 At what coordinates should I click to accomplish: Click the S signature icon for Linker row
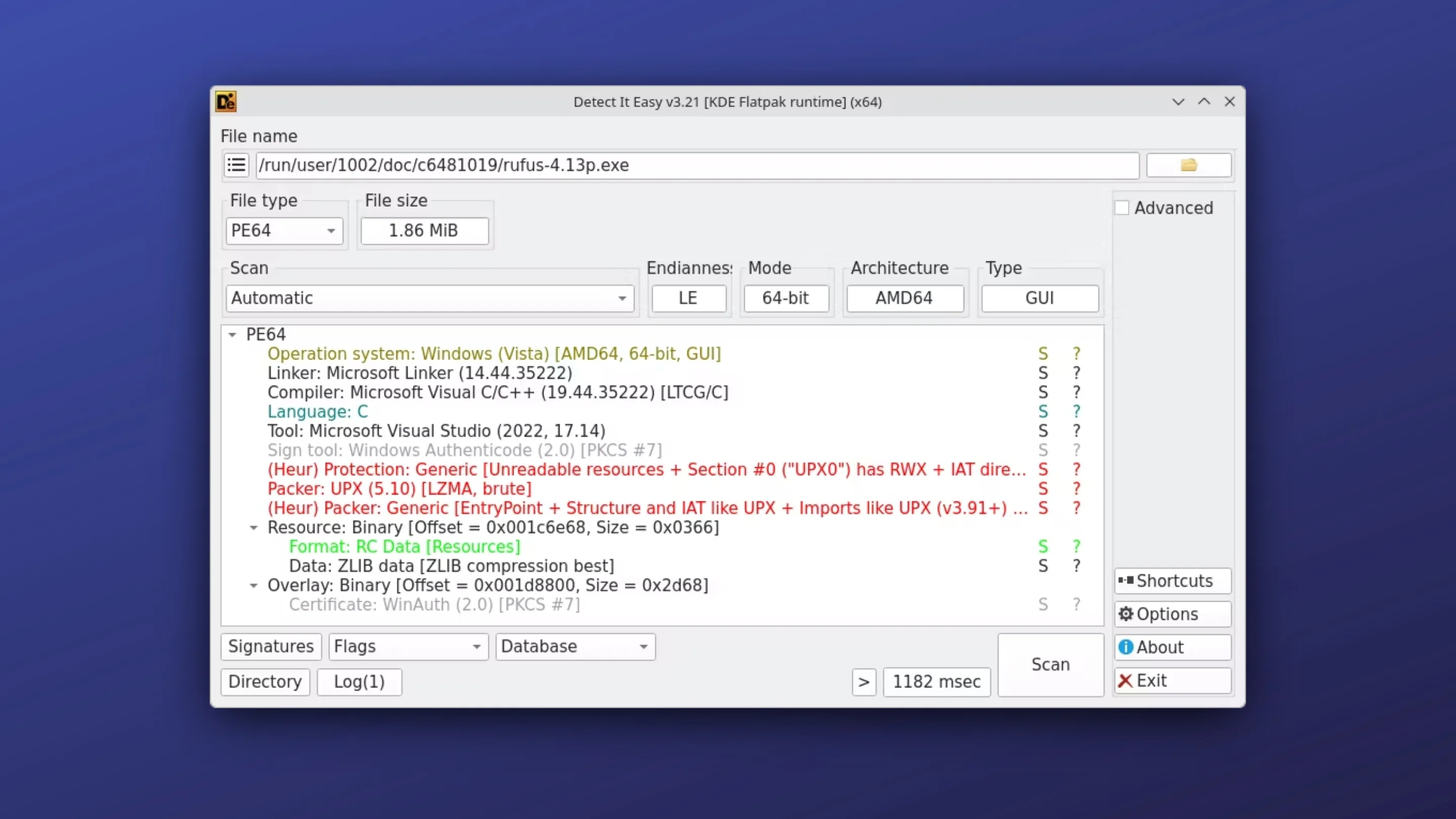click(x=1043, y=373)
